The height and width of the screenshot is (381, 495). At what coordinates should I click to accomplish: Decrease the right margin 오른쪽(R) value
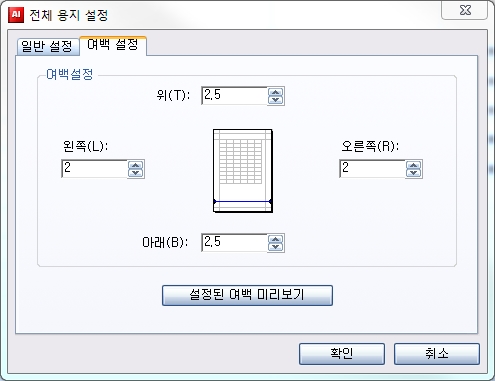pos(414,173)
